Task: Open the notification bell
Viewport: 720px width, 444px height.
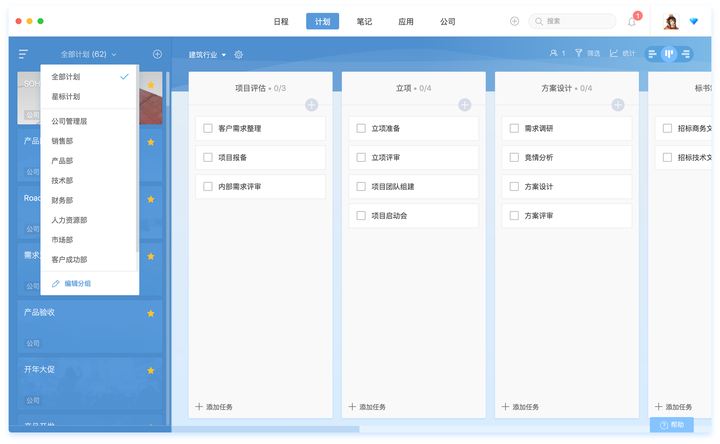Action: [x=632, y=22]
